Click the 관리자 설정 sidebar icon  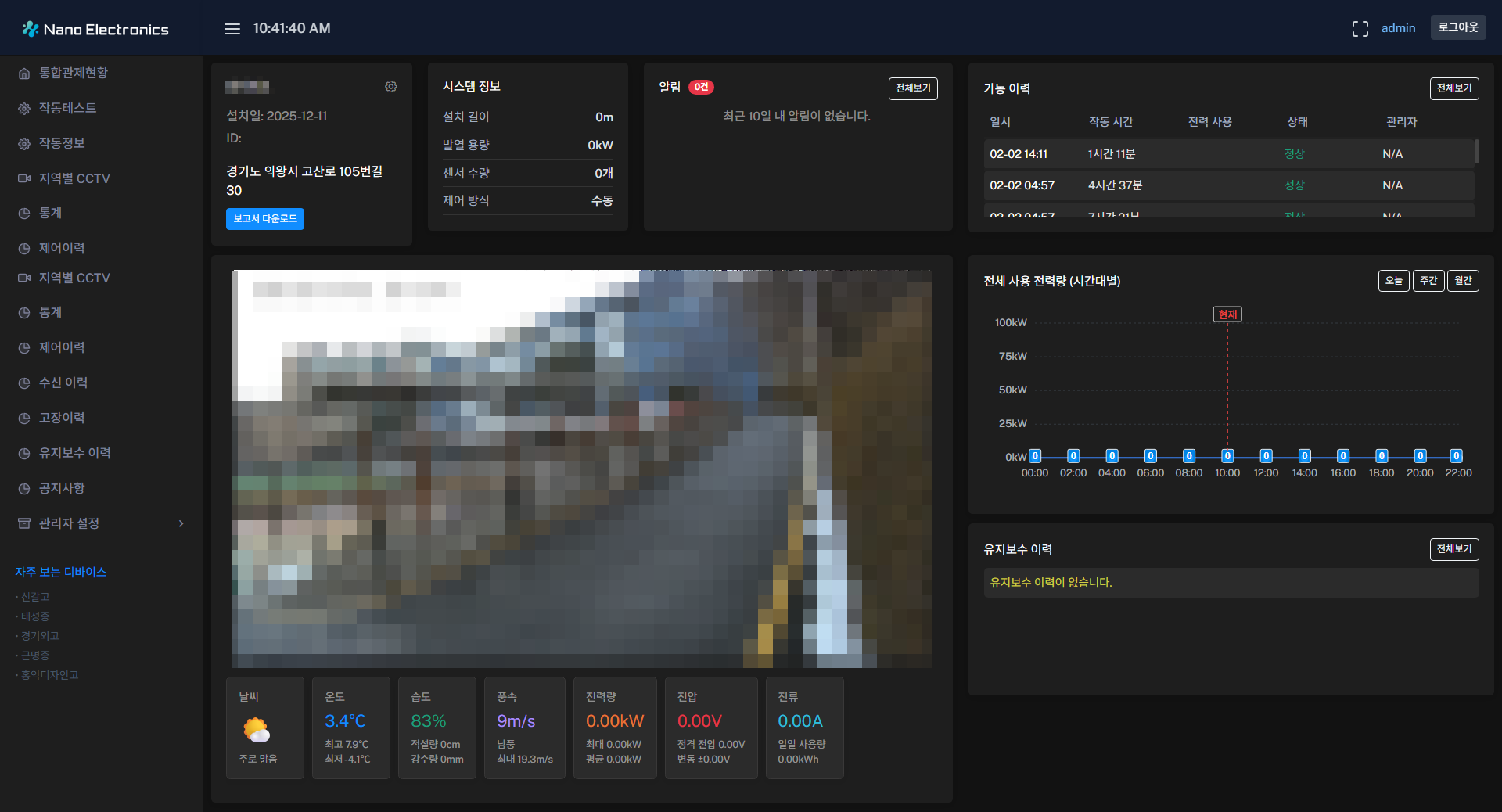pyautogui.click(x=24, y=523)
